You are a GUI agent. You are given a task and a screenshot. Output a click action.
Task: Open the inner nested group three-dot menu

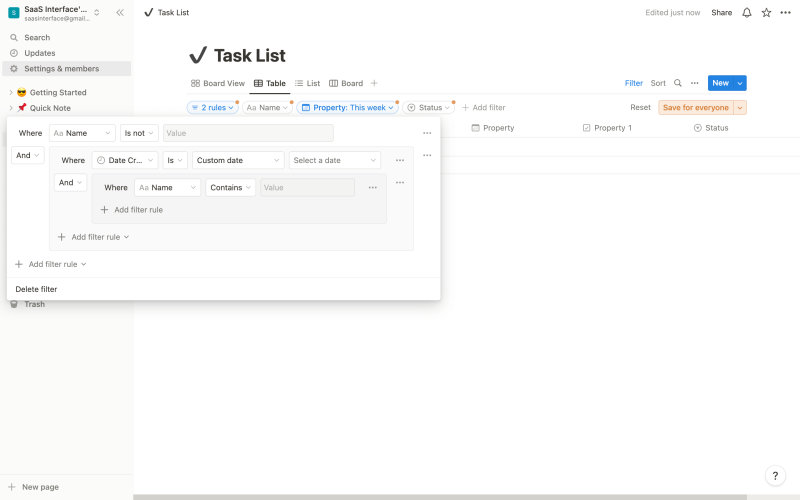tap(400, 183)
